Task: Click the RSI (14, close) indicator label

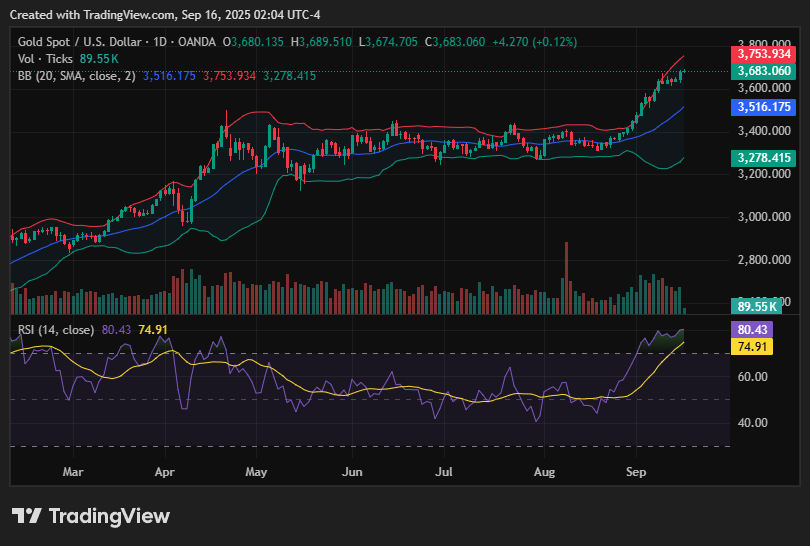Action: [x=56, y=330]
